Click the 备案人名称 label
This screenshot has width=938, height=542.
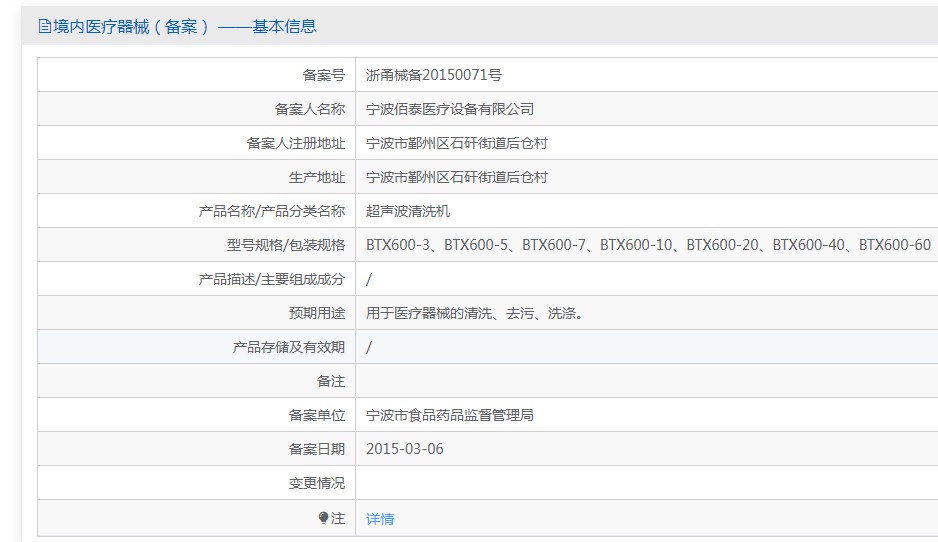coord(310,109)
